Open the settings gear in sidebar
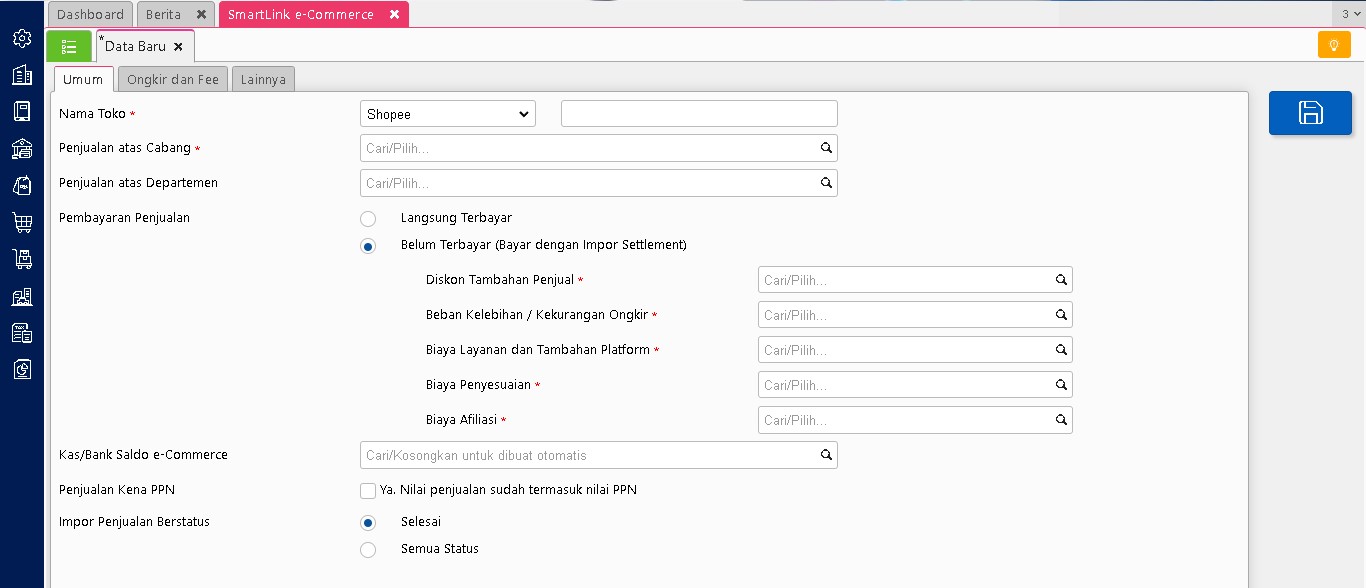1366x588 pixels. (22, 38)
